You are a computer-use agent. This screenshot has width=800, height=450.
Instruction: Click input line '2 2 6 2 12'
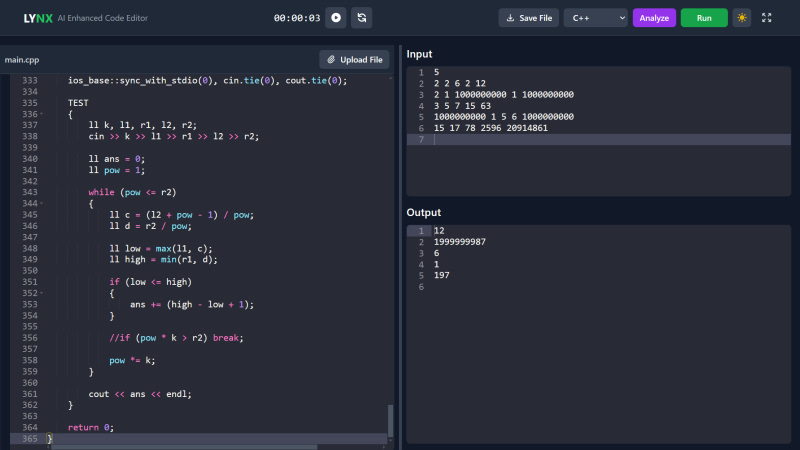pos(460,83)
